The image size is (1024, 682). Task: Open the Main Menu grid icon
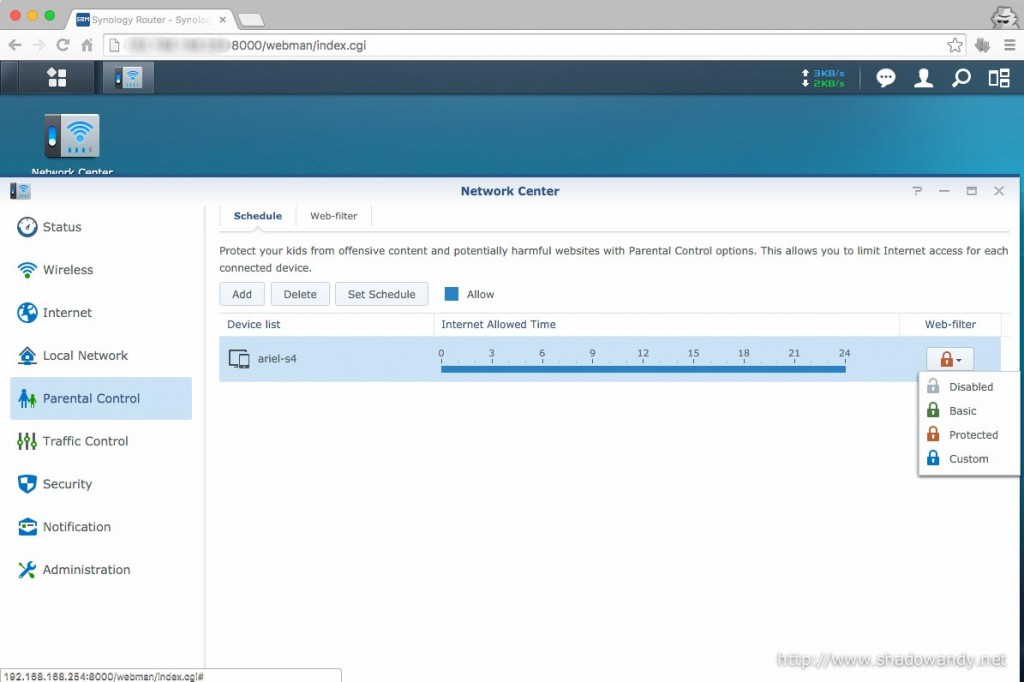click(x=56, y=78)
